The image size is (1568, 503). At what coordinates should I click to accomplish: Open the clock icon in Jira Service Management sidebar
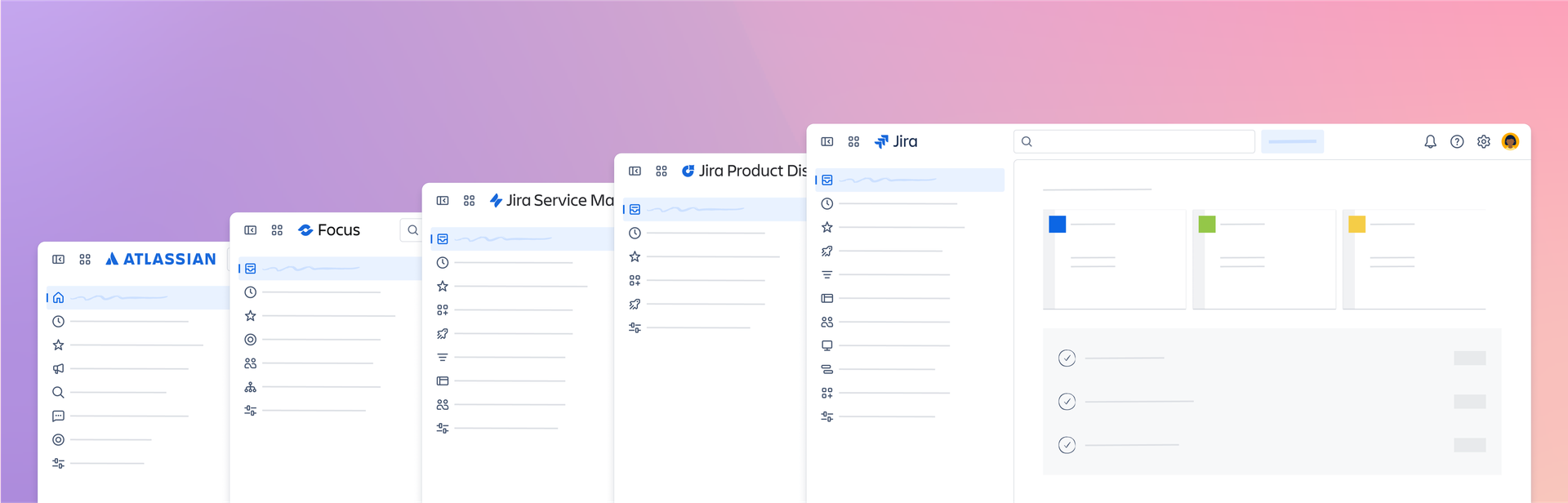coord(443,263)
